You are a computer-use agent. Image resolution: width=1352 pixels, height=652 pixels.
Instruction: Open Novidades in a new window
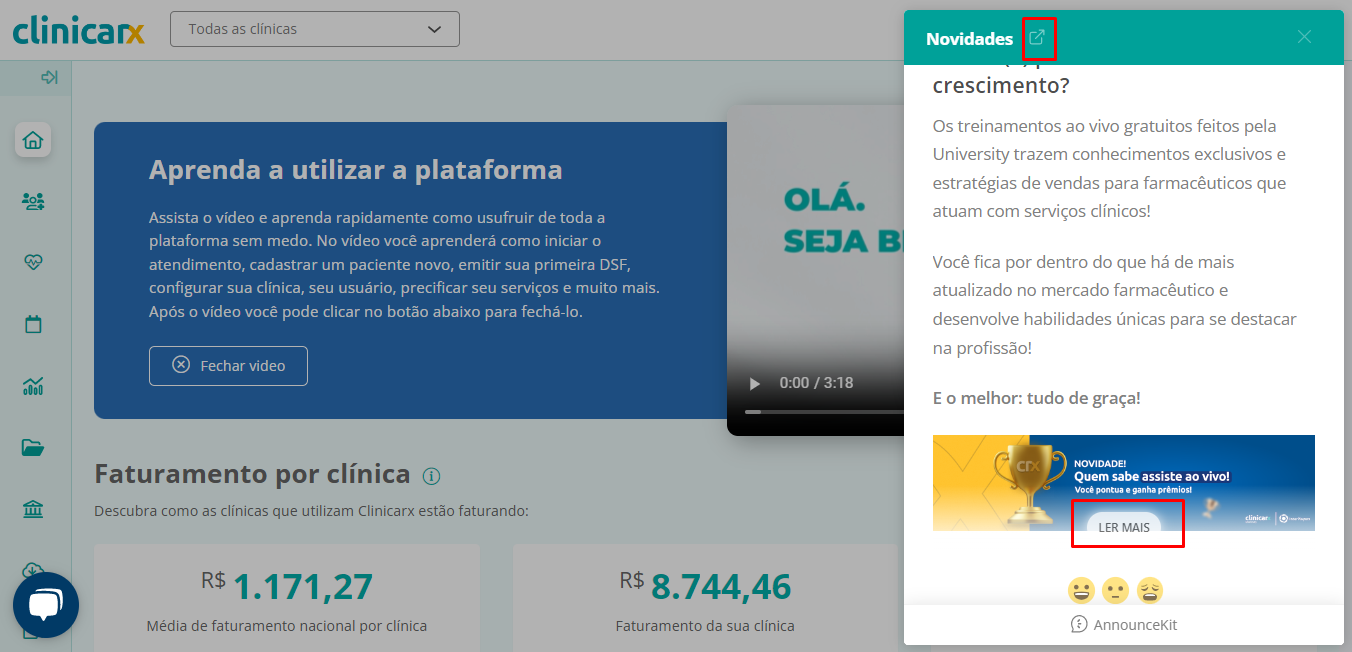(1038, 38)
